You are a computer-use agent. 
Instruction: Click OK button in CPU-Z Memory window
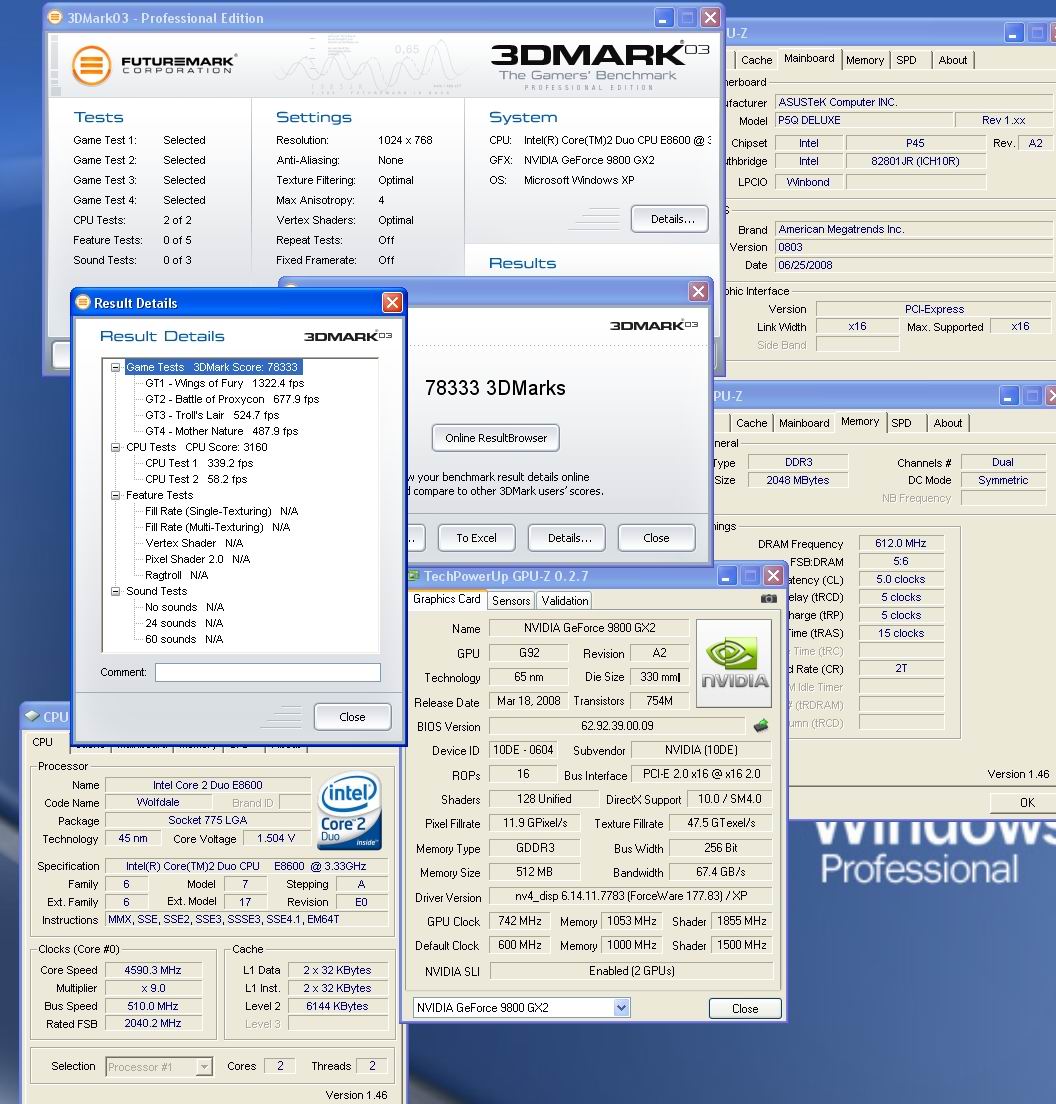pos(1026,803)
